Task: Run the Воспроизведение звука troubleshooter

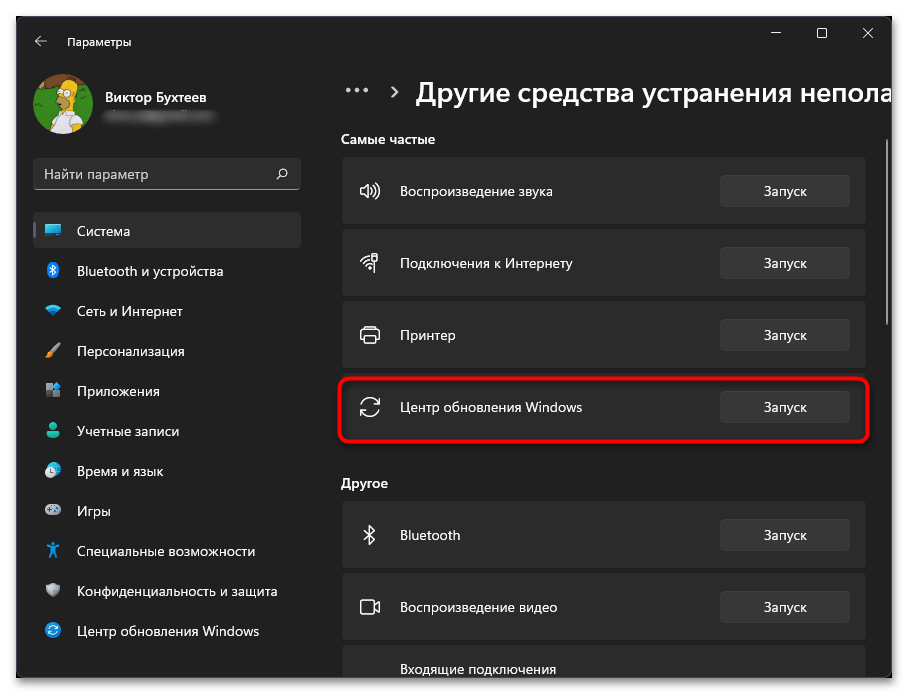Action: pyautogui.click(x=785, y=191)
